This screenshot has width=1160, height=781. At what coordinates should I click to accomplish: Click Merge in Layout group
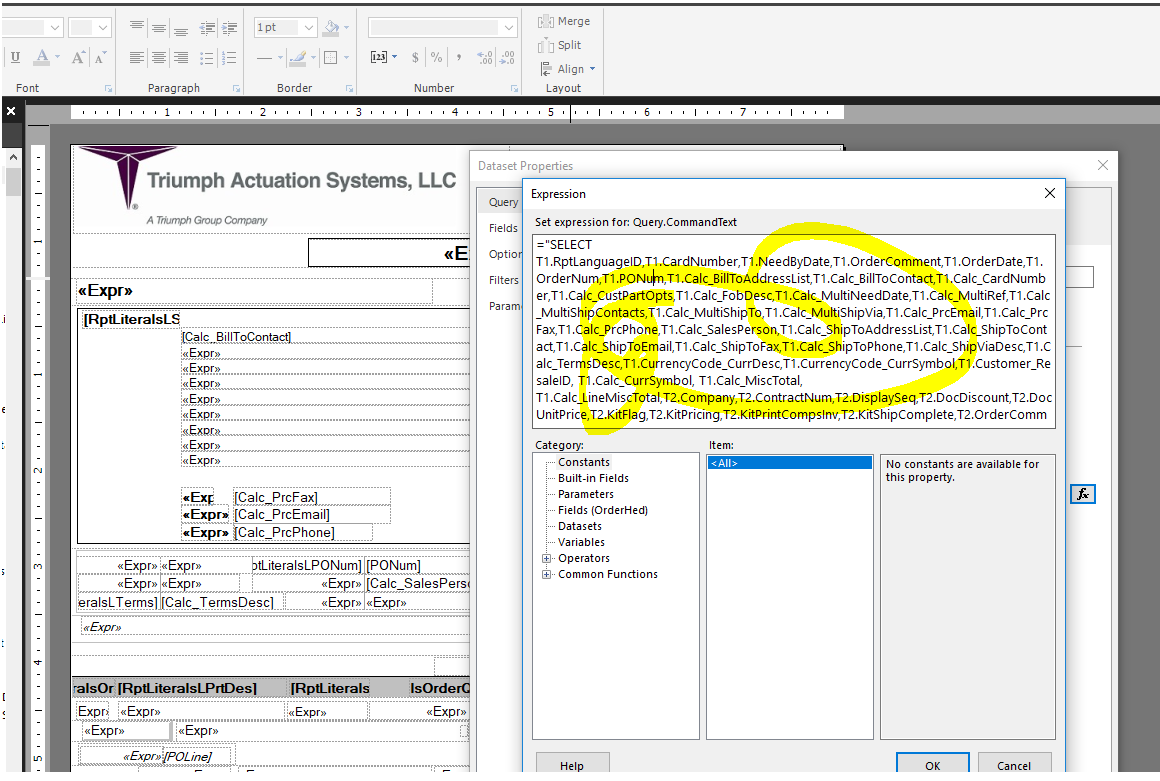click(x=564, y=21)
